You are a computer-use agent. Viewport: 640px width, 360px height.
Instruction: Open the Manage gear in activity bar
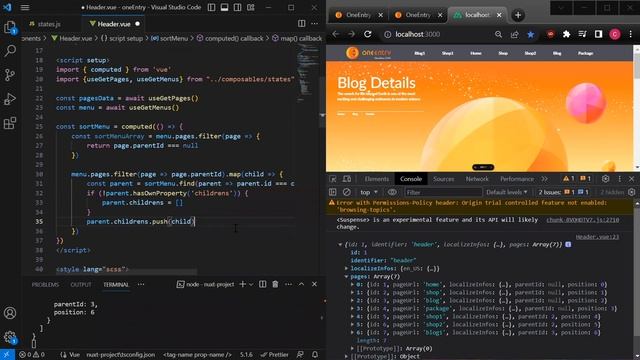point(10,337)
